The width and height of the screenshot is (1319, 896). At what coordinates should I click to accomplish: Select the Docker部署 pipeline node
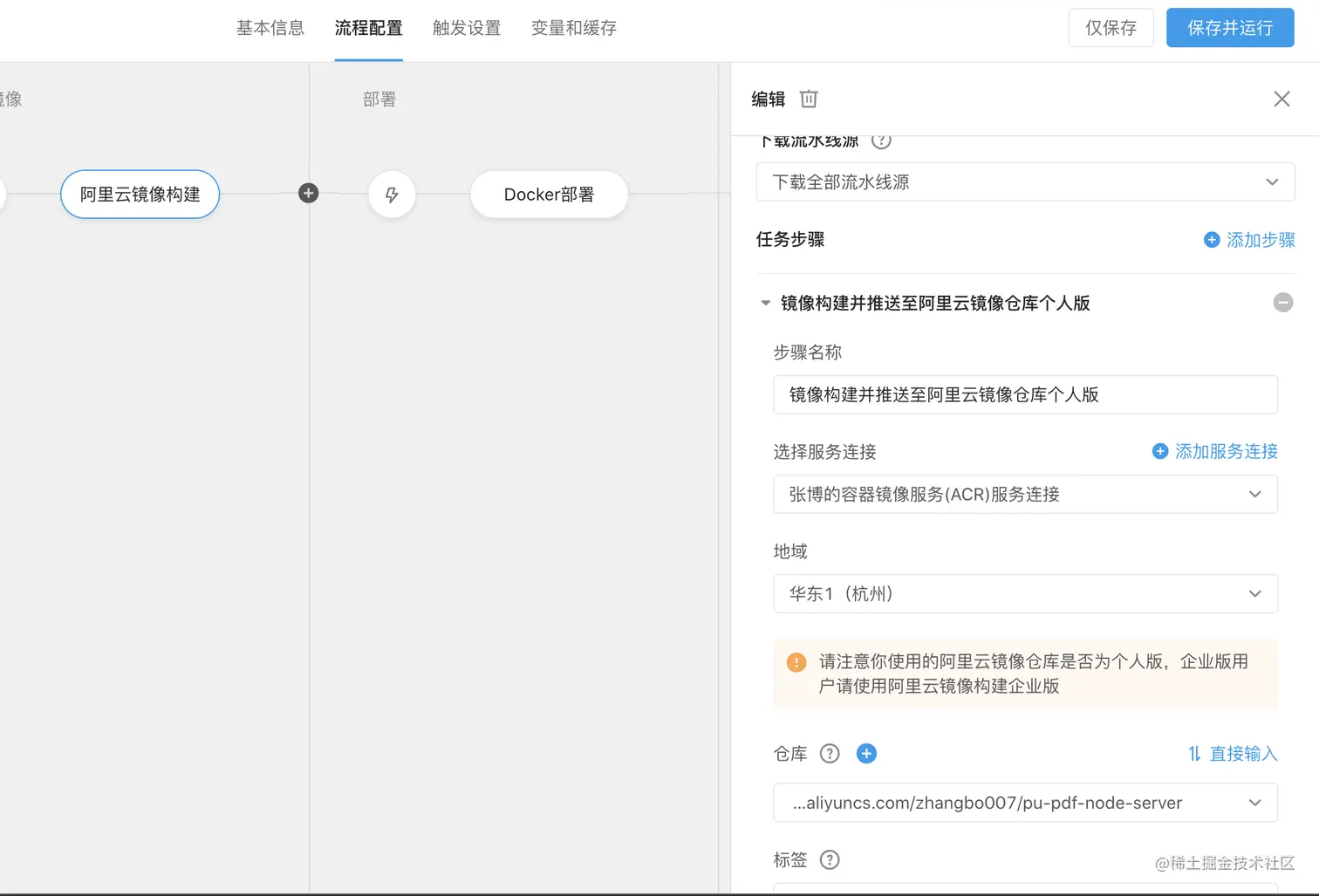[549, 195]
